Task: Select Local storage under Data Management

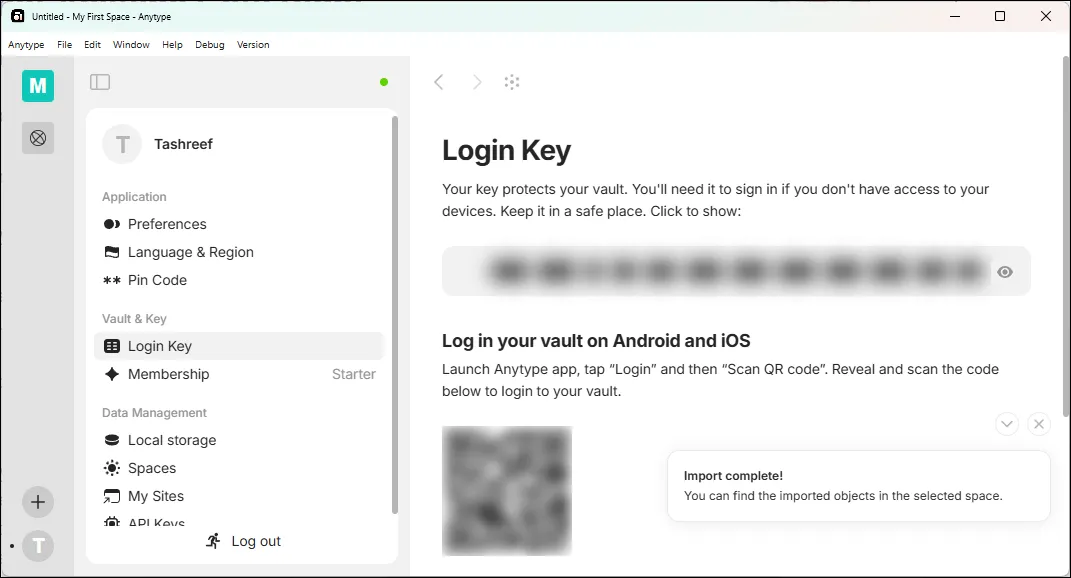Action: pyautogui.click(x=171, y=440)
